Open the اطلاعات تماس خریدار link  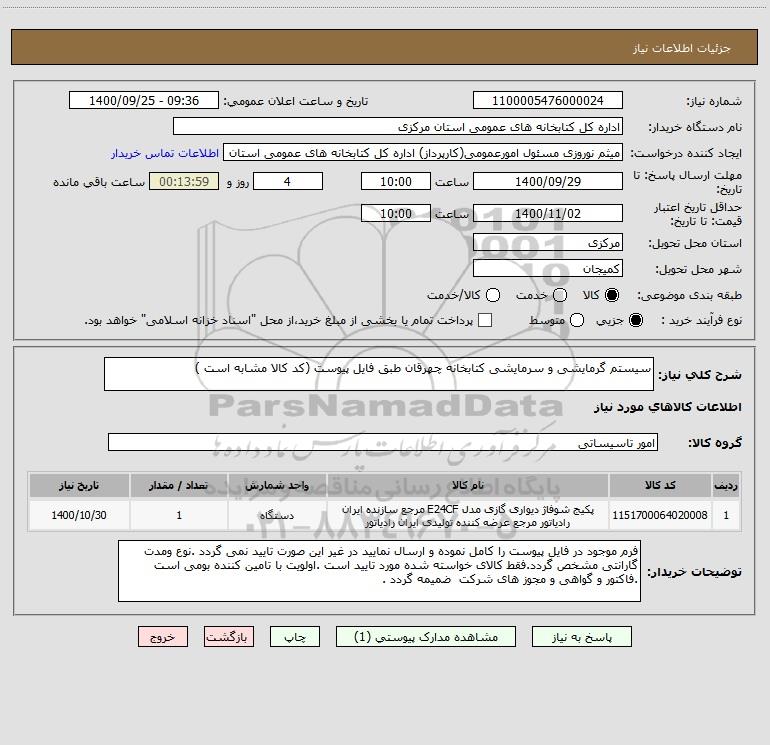(165, 153)
